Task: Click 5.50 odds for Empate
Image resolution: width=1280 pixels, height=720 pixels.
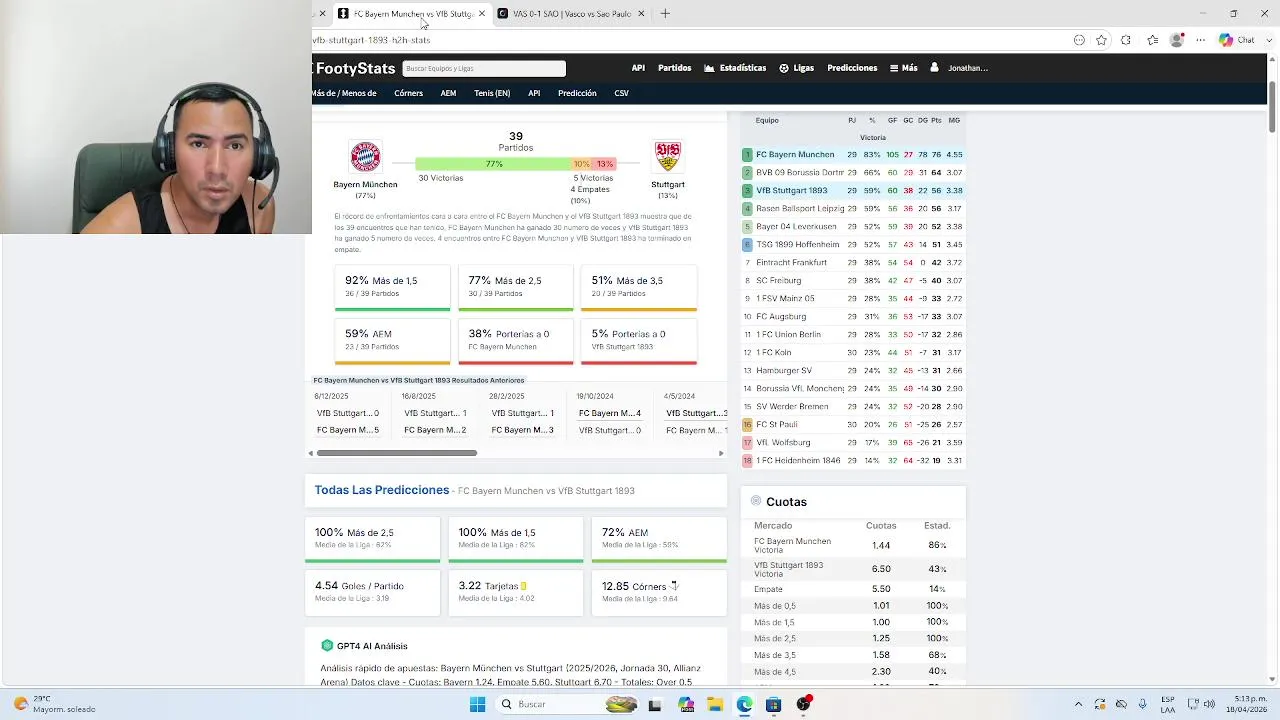Action: click(x=881, y=589)
